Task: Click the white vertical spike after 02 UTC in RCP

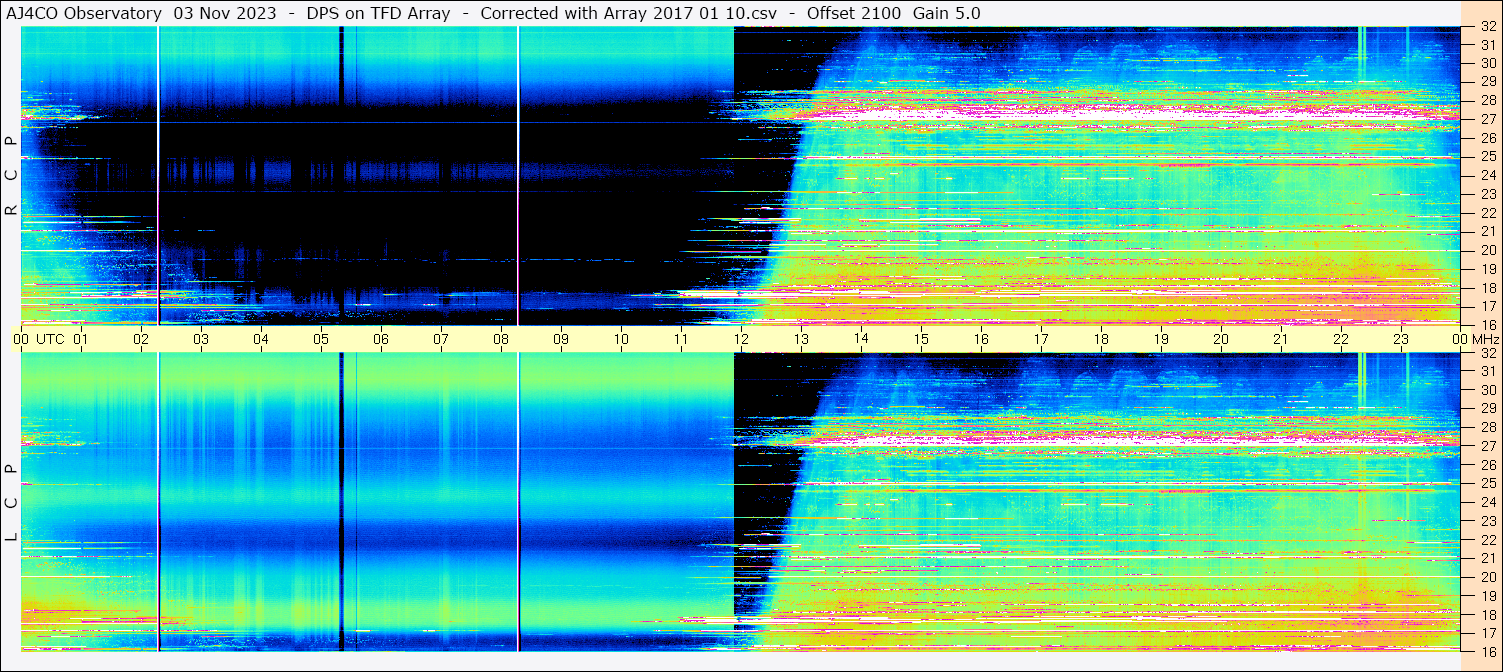Action: pyautogui.click(x=158, y=175)
